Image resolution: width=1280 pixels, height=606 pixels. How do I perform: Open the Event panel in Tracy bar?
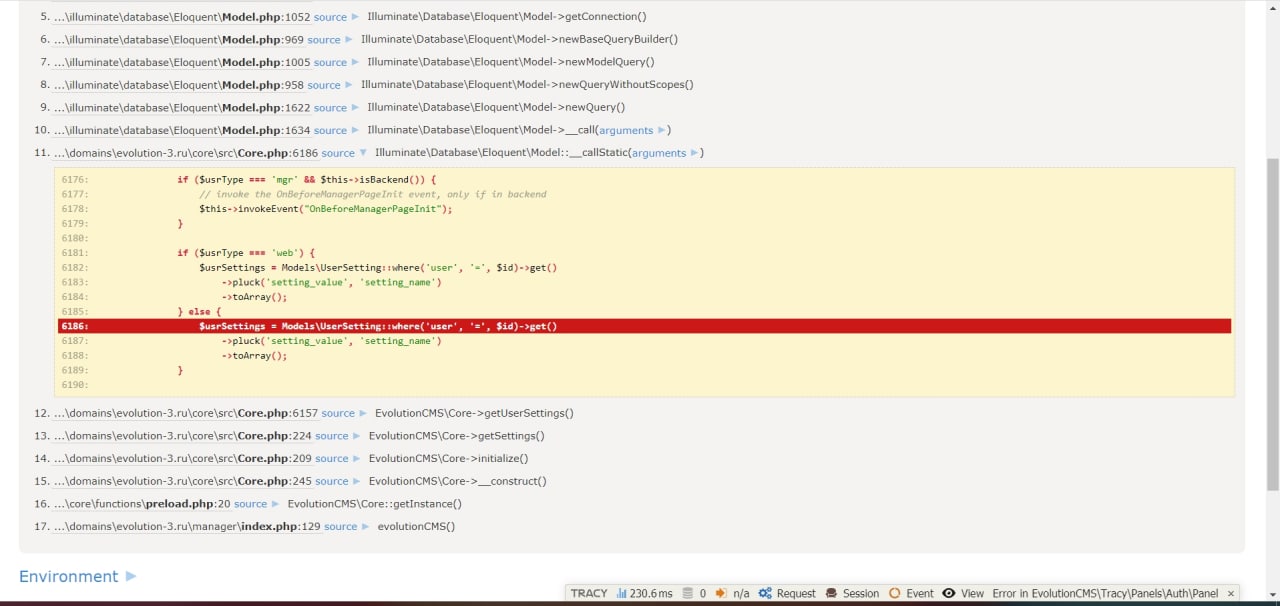tap(911, 593)
